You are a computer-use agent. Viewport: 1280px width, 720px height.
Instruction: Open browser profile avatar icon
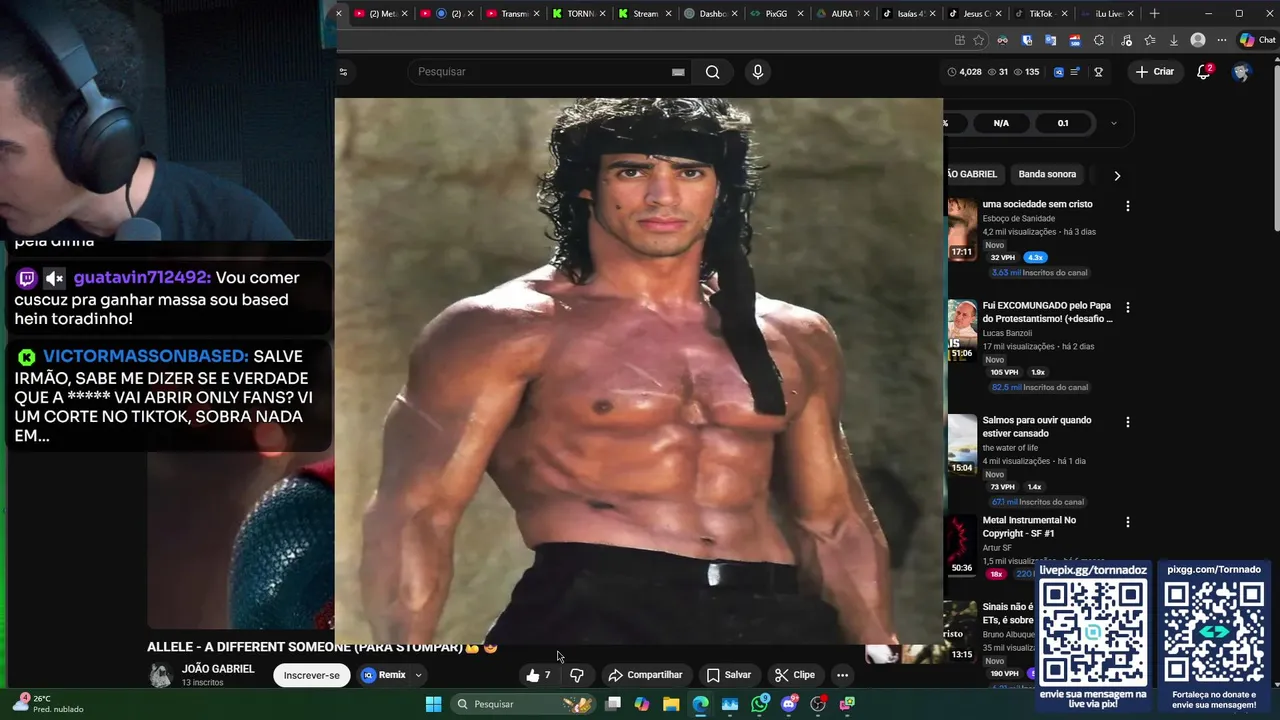tap(1198, 40)
